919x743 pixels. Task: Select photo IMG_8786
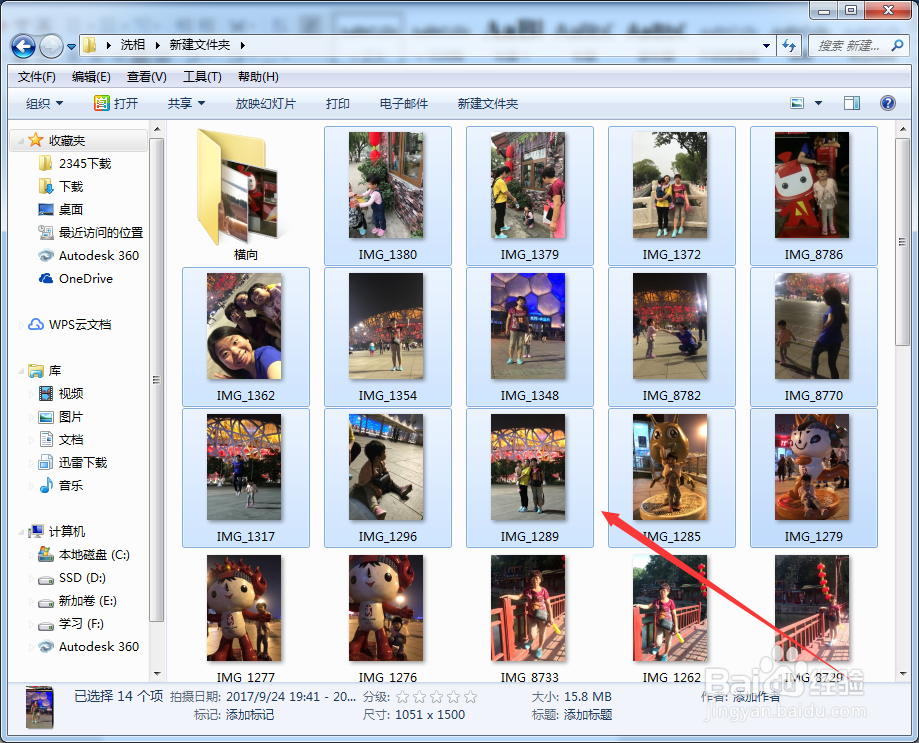814,195
